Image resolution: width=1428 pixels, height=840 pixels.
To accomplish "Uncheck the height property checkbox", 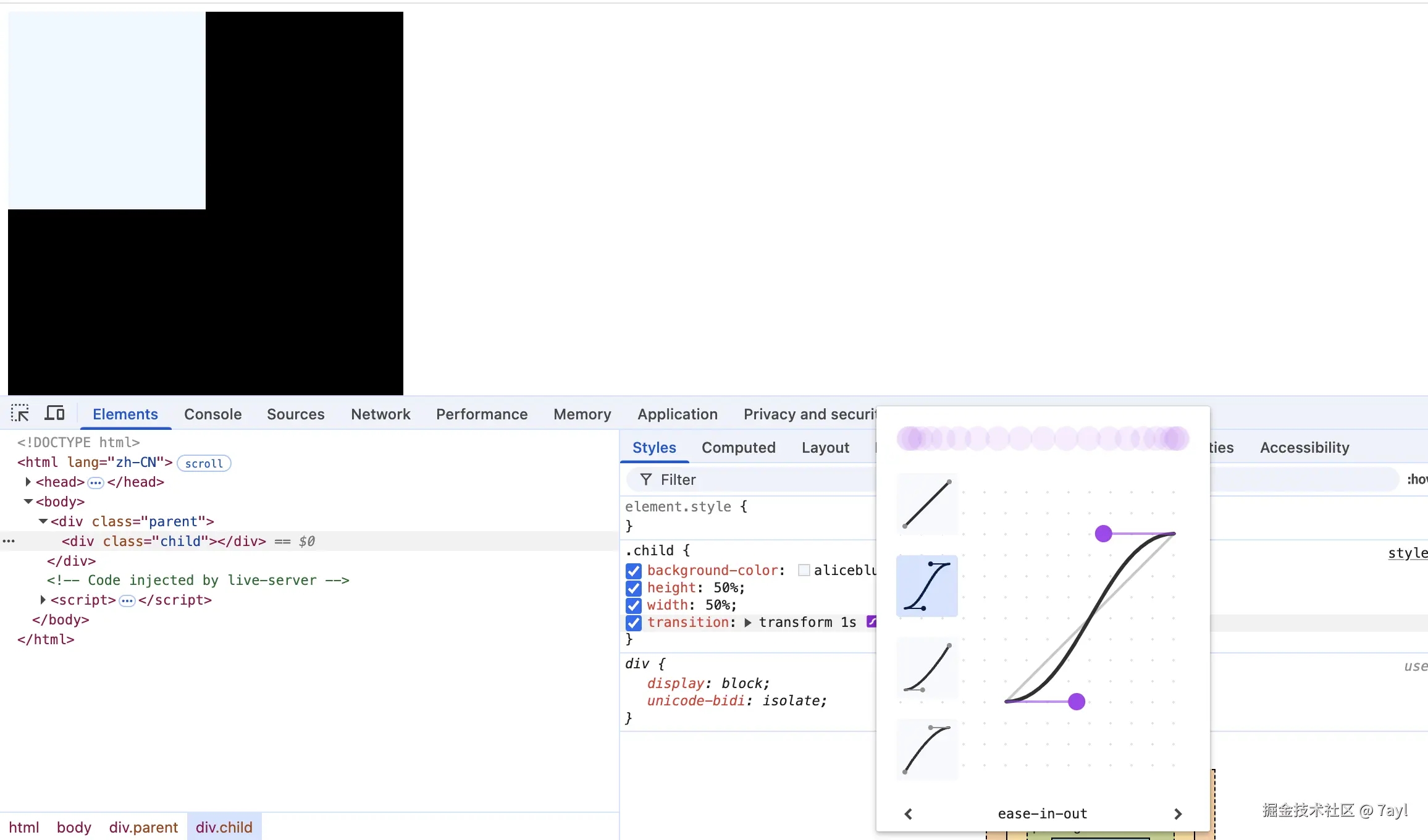I will pyautogui.click(x=634, y=588).
